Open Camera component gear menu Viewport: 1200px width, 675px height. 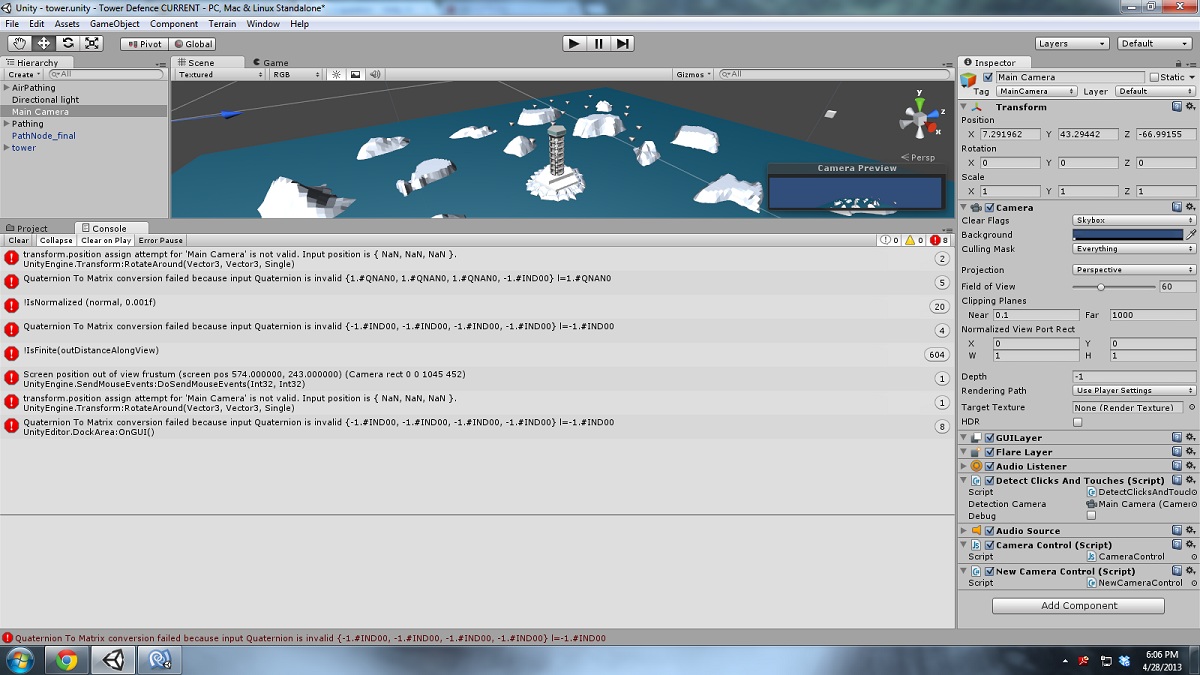click(1190, 207)
